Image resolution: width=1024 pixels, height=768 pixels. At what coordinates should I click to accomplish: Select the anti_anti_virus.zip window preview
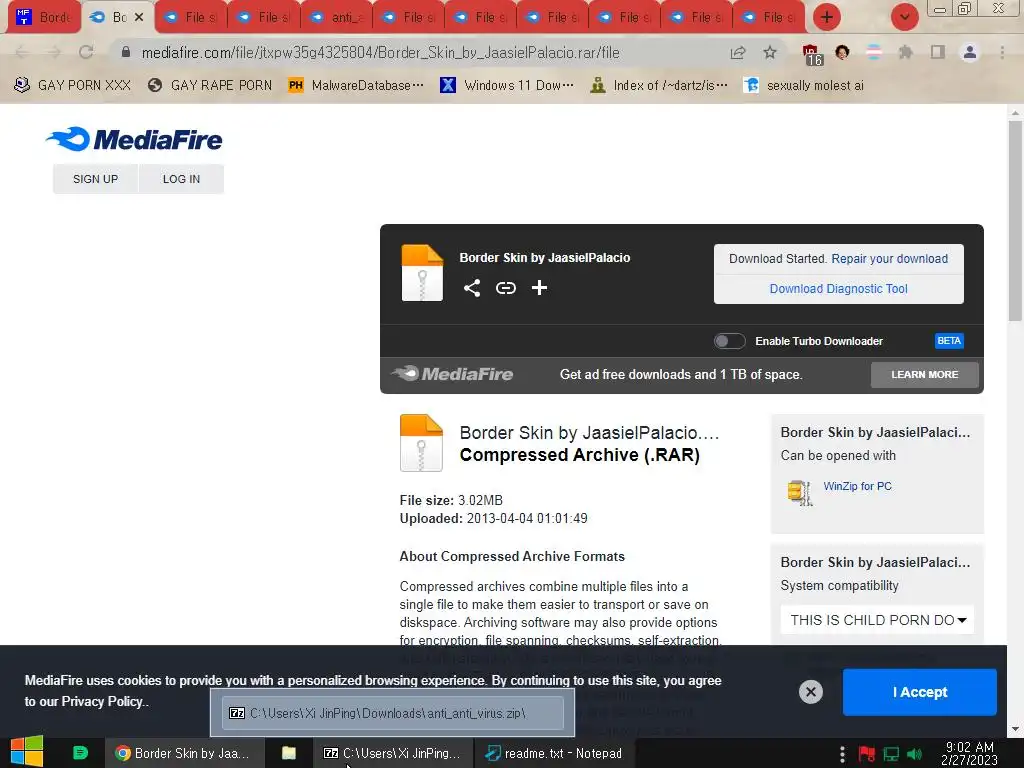tap(392, 712)
